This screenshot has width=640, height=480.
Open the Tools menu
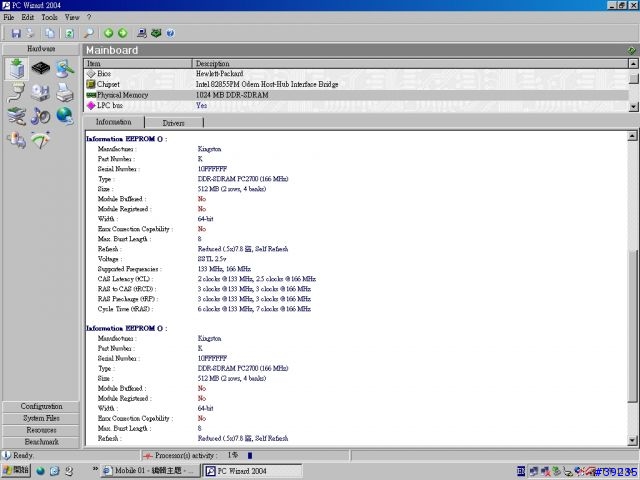(x=49, y=17)
